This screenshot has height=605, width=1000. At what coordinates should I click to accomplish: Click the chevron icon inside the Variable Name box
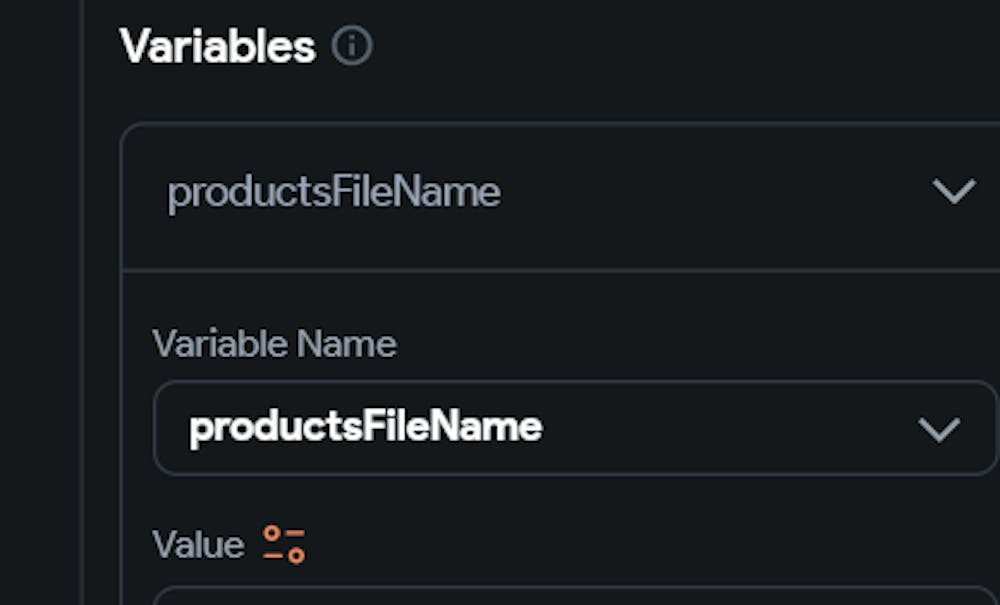pos(939,429)
